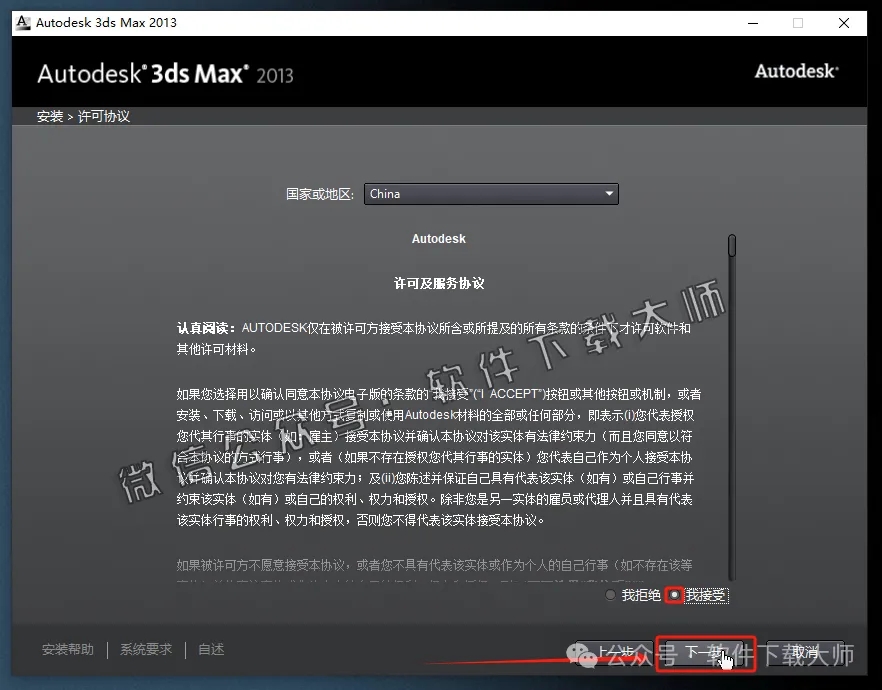Click the 3ds Max icon in title bar
The image size is (882, 690).
point(22,22)
